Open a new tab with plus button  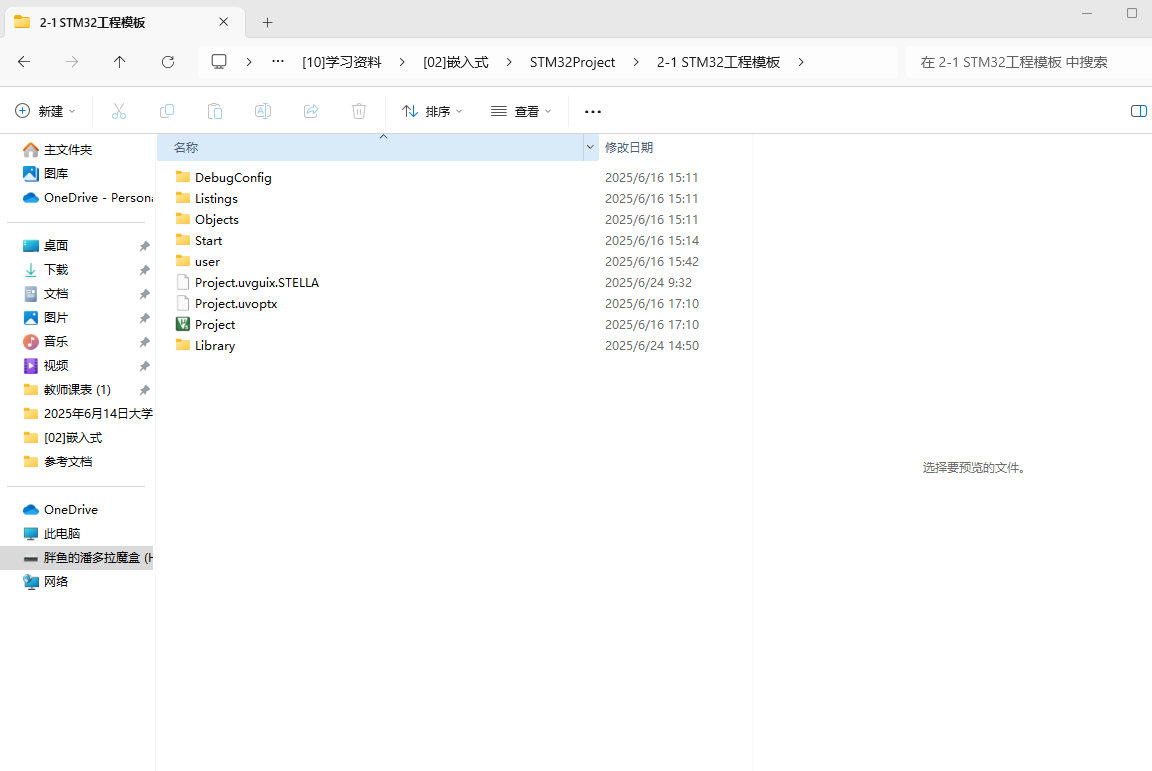(267, 23)
